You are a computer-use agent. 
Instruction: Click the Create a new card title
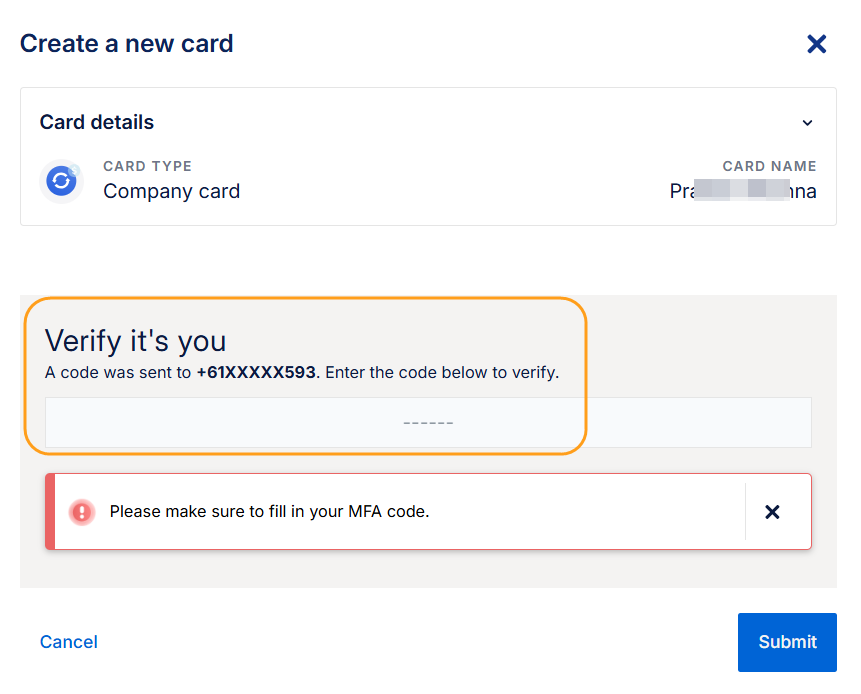coord(127,44)
